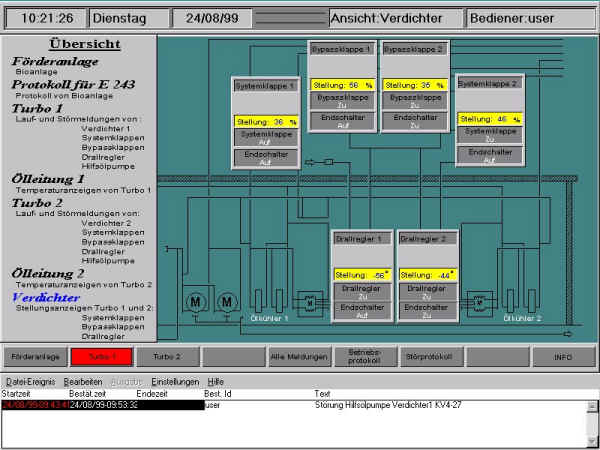Click Verdichter 2 sidebar entry
This screenshot has width=600, height=450.
pyautogui.click(x=106, y=223)
